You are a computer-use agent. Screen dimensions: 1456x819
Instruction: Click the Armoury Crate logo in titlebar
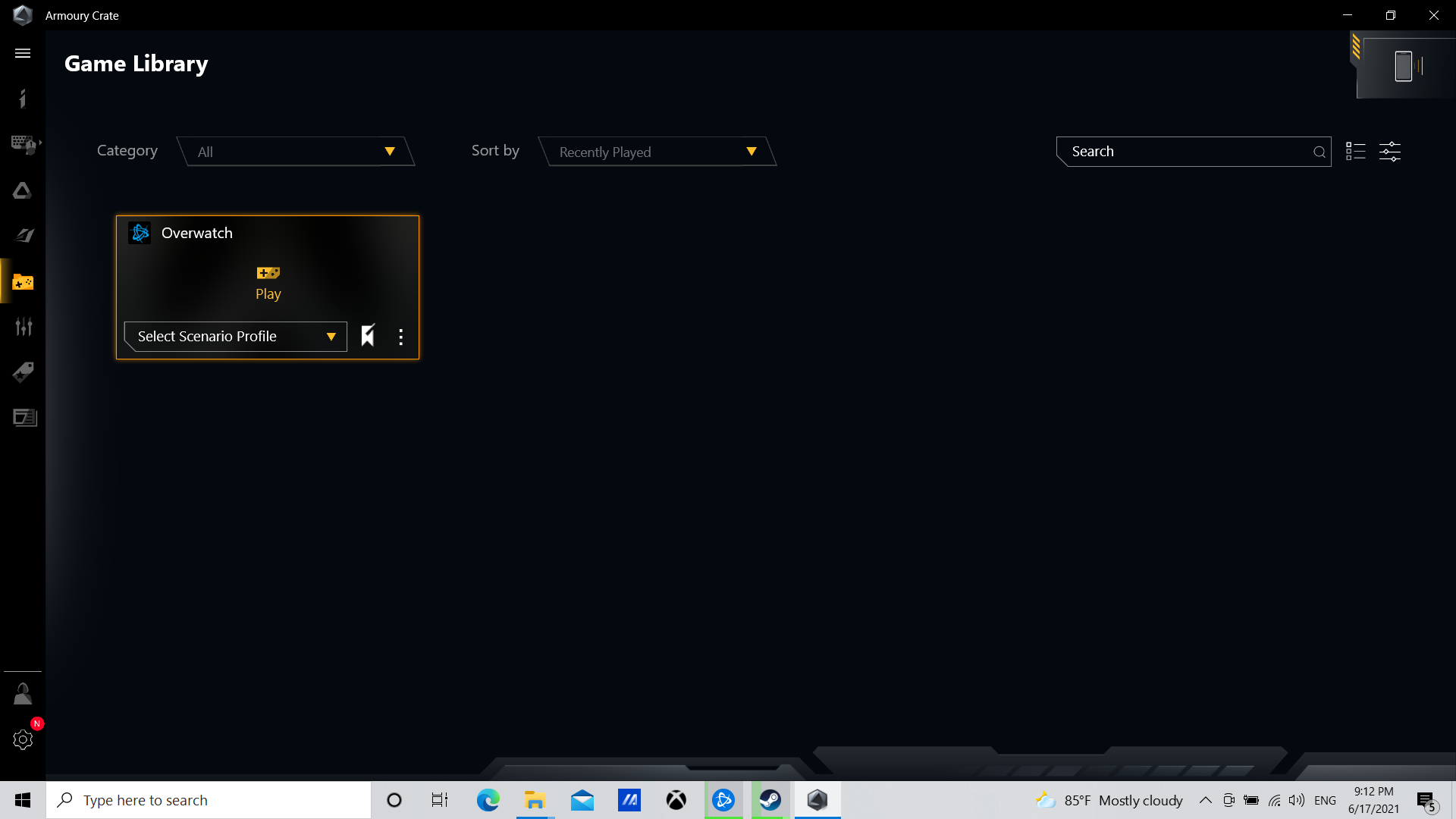[23, 15]
